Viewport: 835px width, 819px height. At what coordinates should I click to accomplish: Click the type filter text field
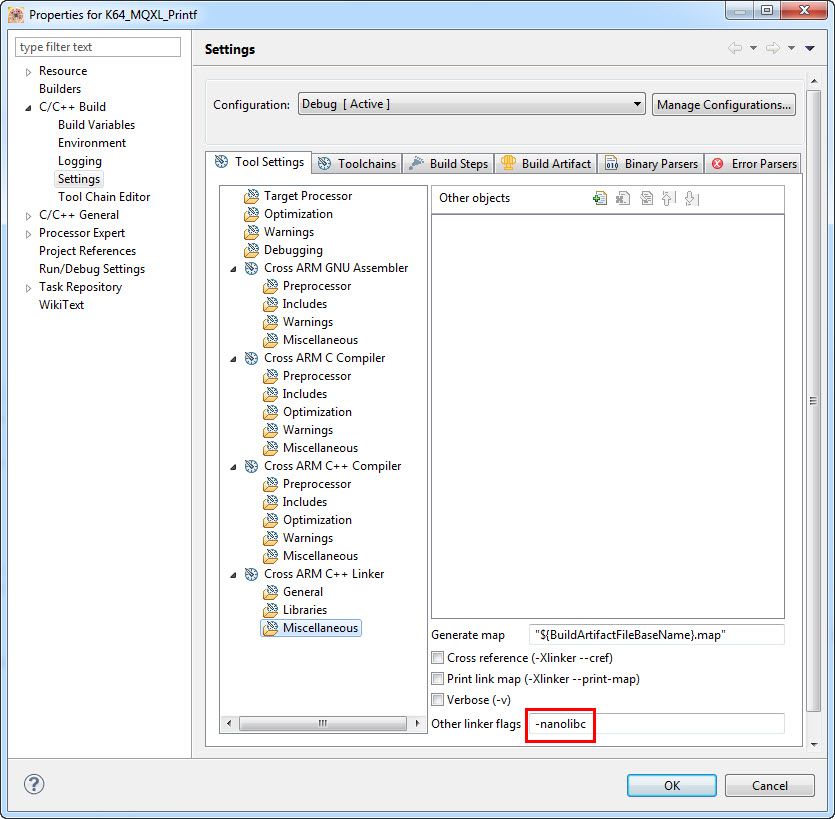coord(98,47)
